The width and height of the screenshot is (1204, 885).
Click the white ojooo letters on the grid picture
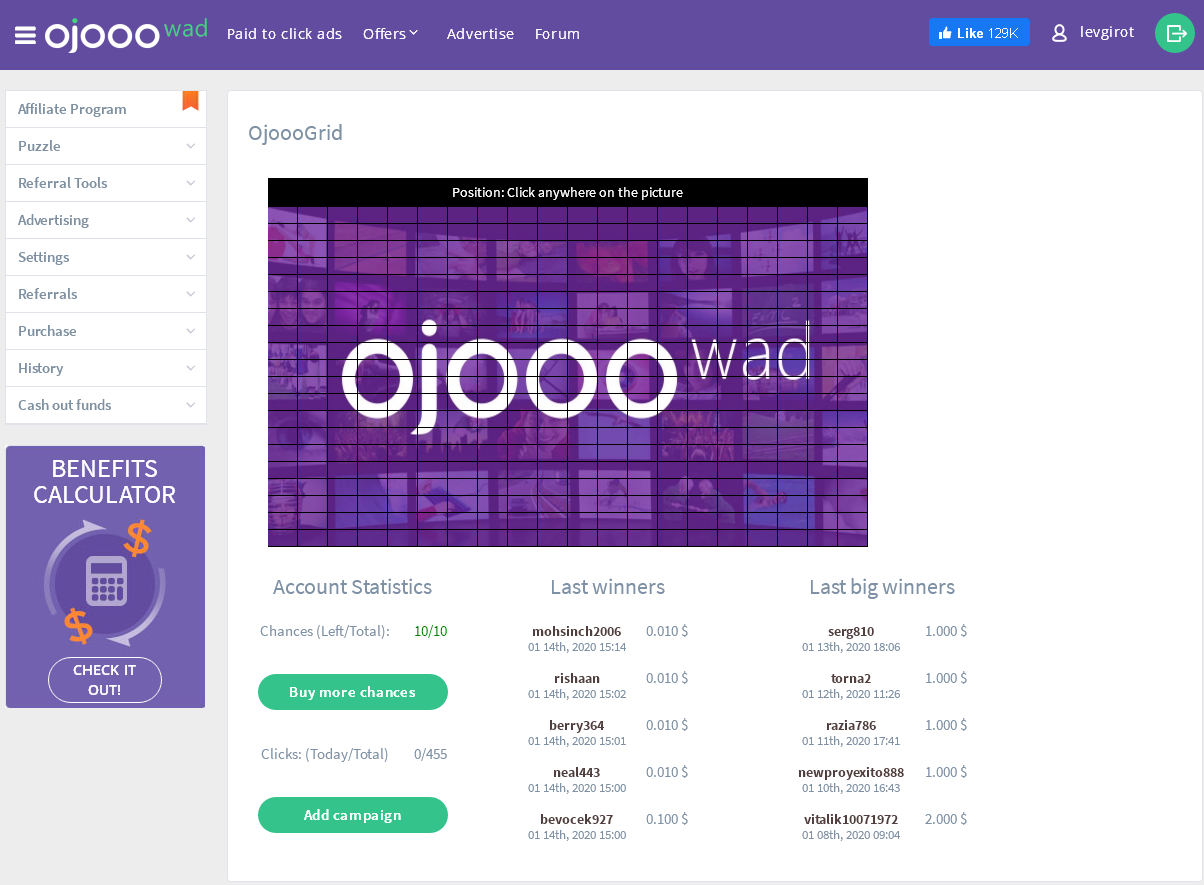pos(510,378)
